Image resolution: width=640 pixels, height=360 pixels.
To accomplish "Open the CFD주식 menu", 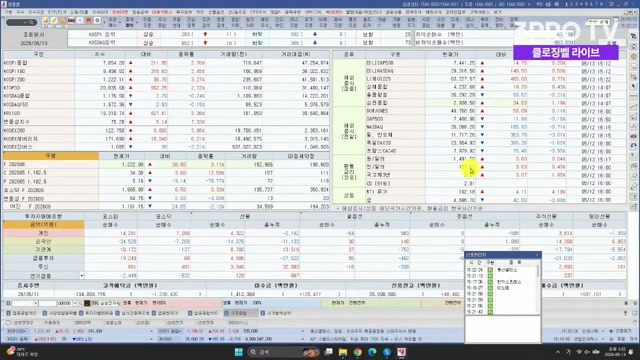I will [x=258, y=12].
